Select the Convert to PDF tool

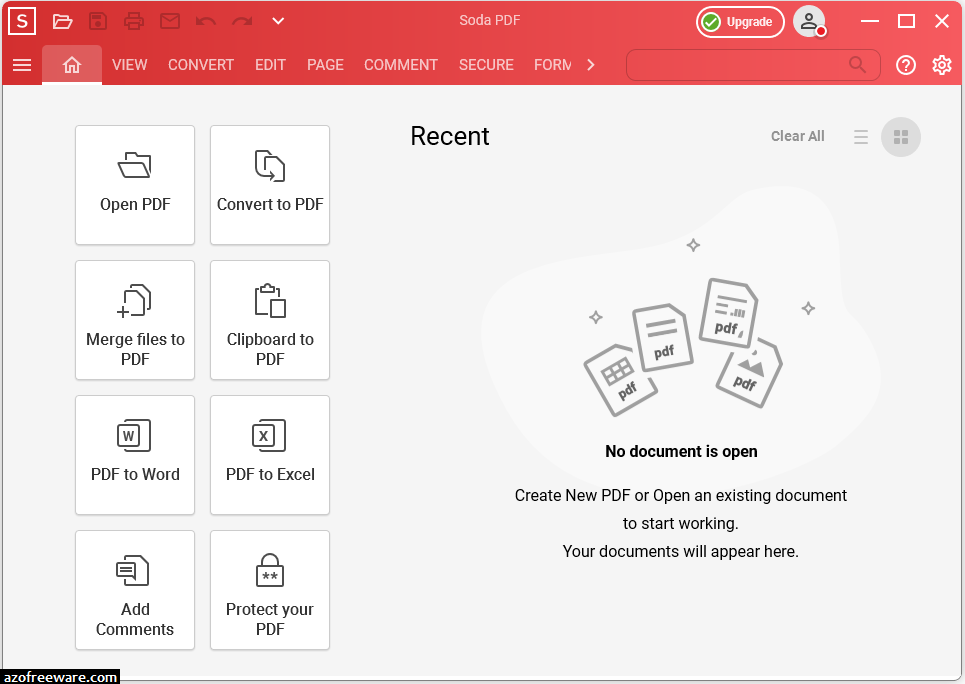(269, 185)
